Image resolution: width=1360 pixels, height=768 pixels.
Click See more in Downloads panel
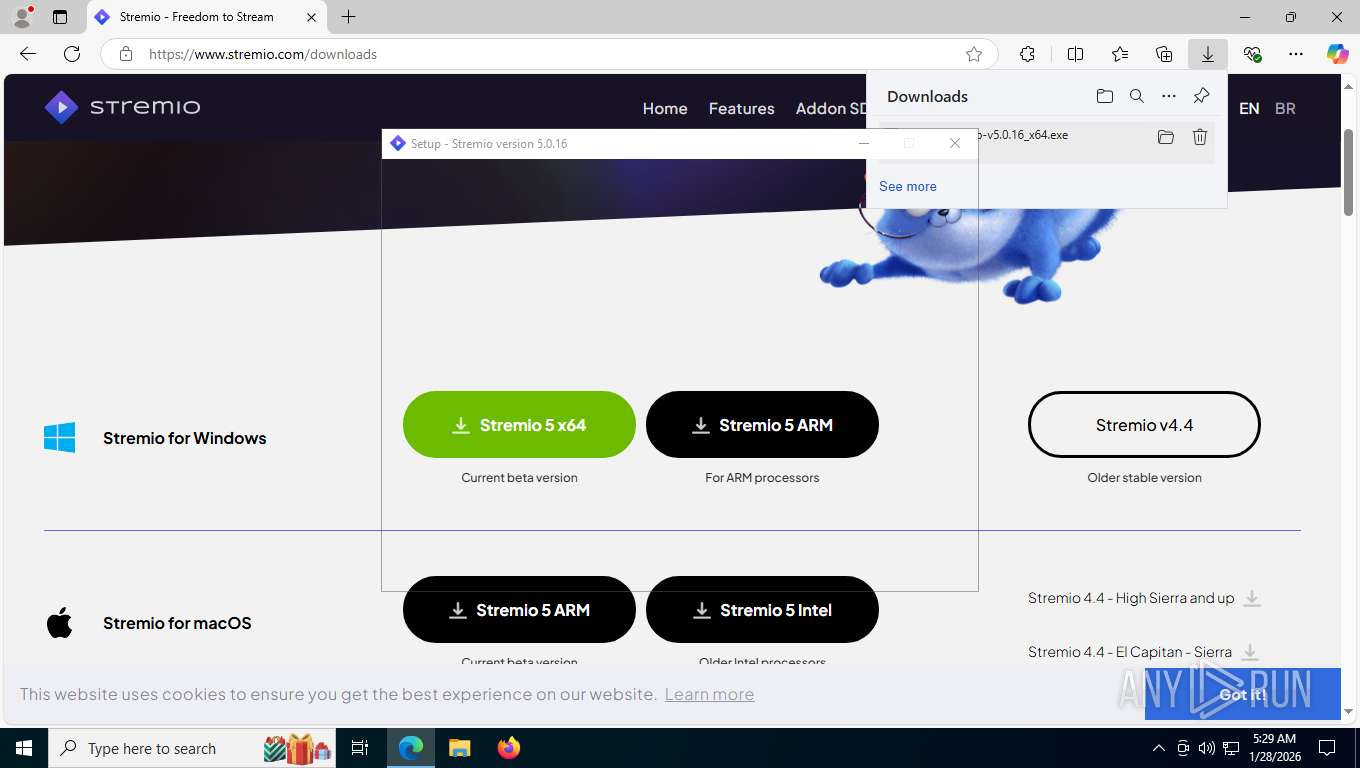(908, 186)
